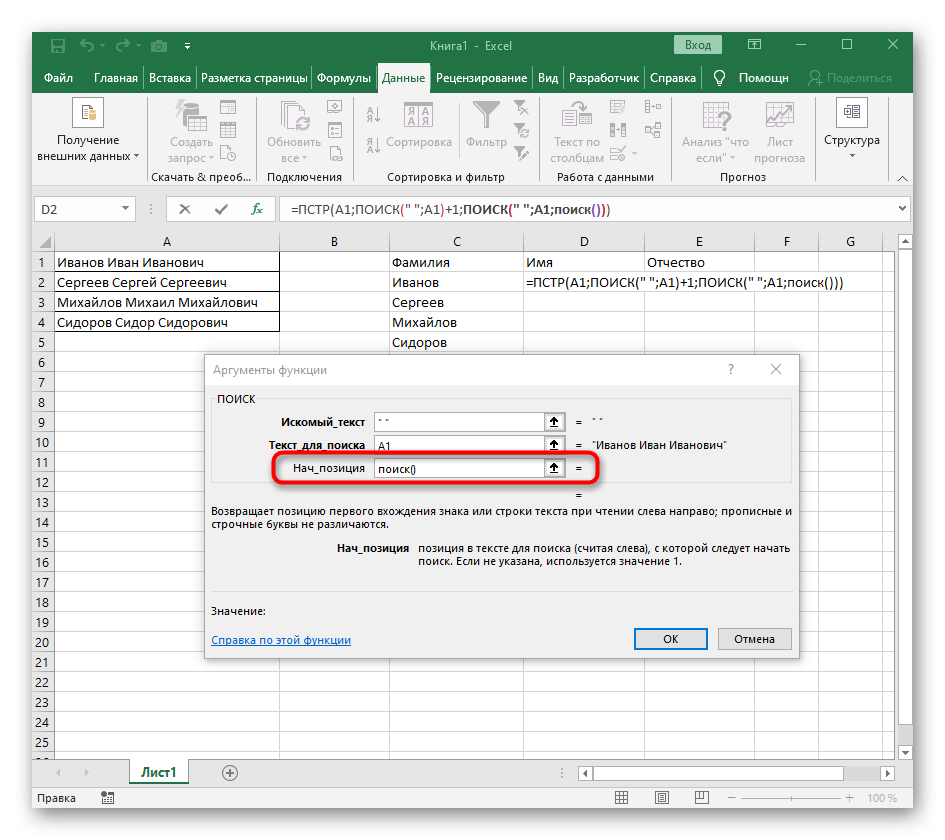Click the fx insert function icon
945x840 pixels.
click(x=257, y=209)
